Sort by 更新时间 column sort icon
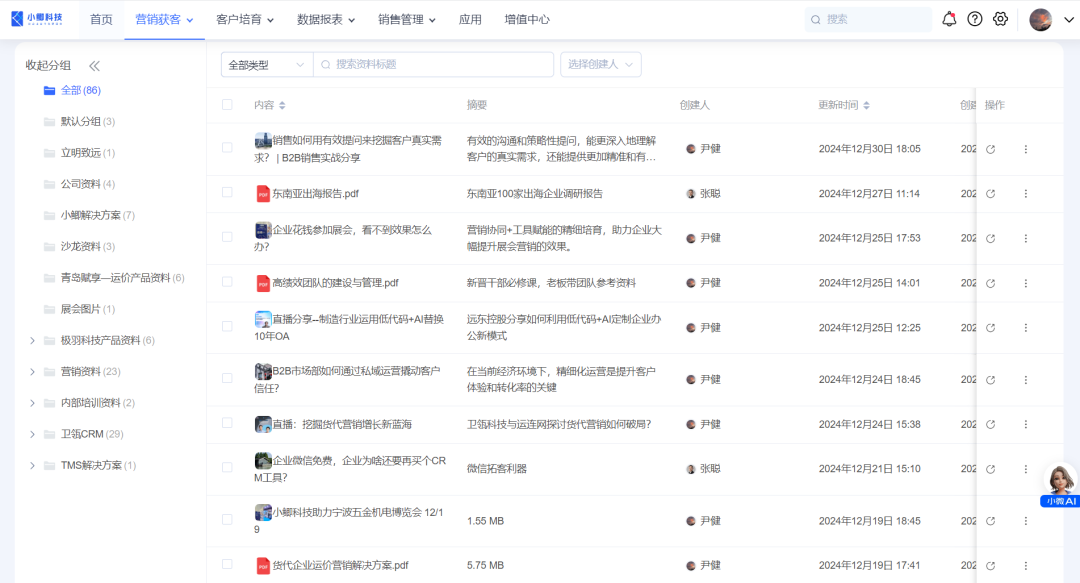The height and width of the screenshot is (583, 1080). [866, 105]
